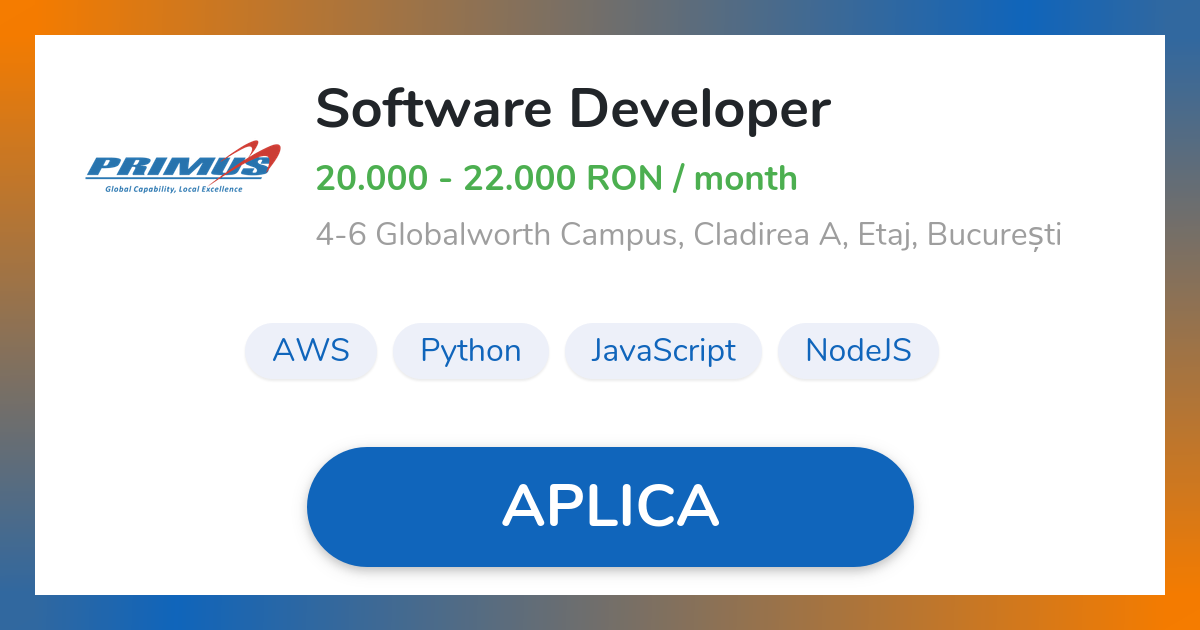The image size is (1200, 630).
Task: Toggle the Python filter pill
Action: [x=470, y=351]
